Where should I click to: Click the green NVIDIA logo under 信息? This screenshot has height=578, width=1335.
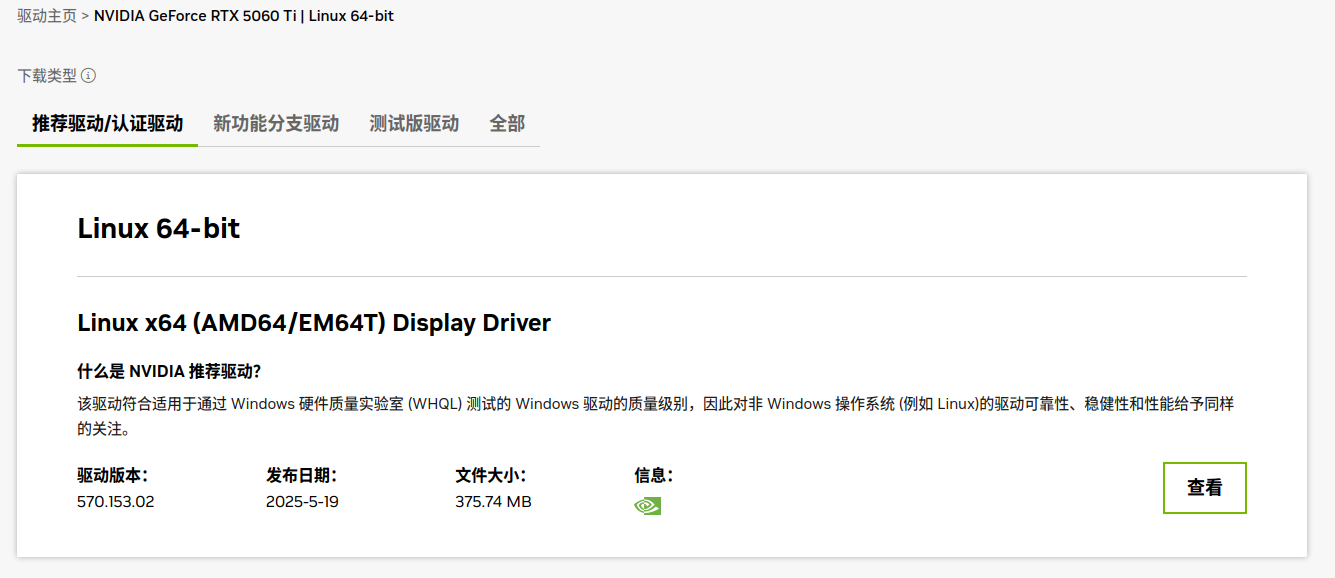tap(648, 506)
